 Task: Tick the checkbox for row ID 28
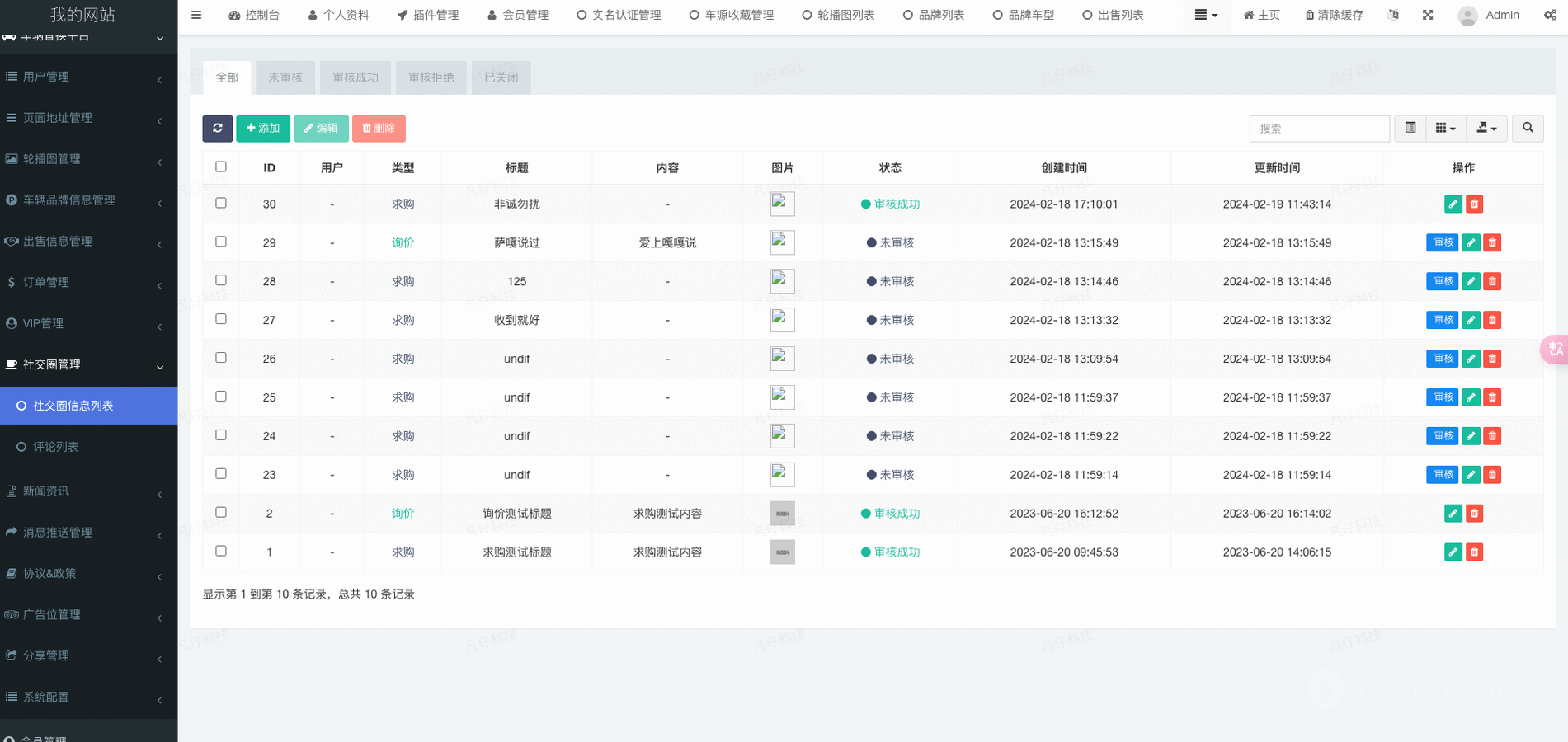[221, 281]
